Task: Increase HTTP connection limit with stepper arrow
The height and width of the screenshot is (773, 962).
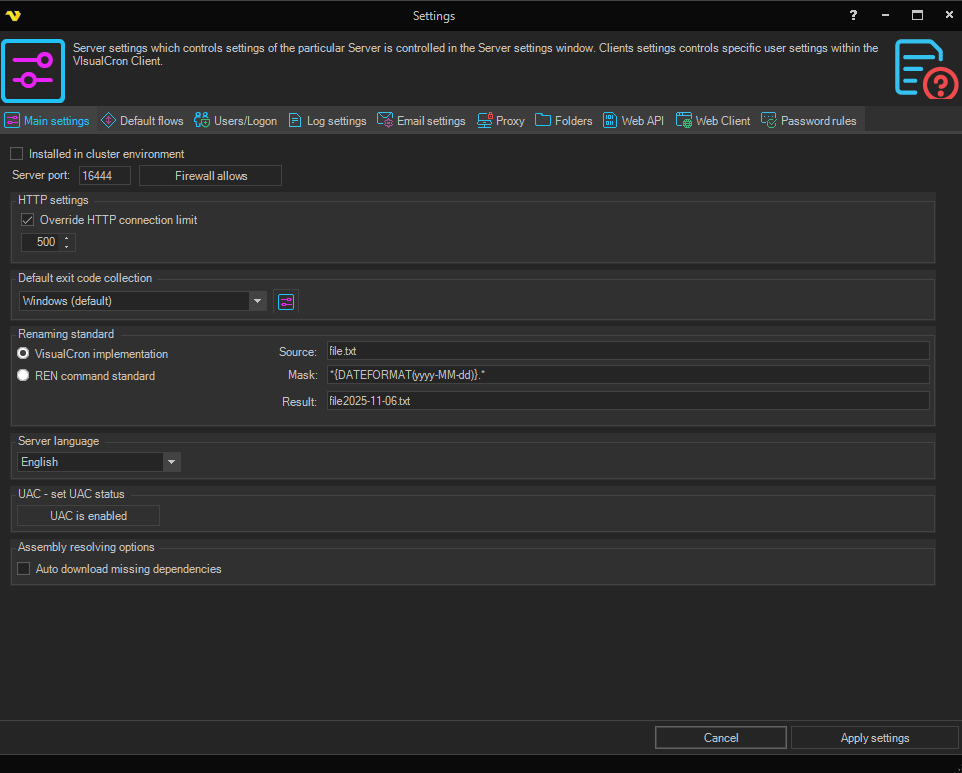Action: click(67, 238)
